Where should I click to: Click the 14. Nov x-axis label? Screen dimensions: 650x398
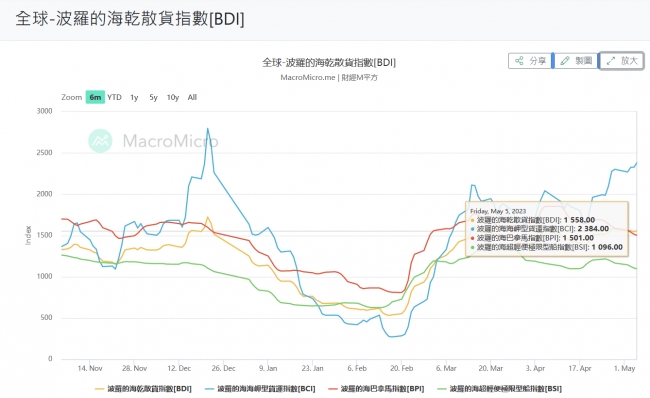coord(90,368)
